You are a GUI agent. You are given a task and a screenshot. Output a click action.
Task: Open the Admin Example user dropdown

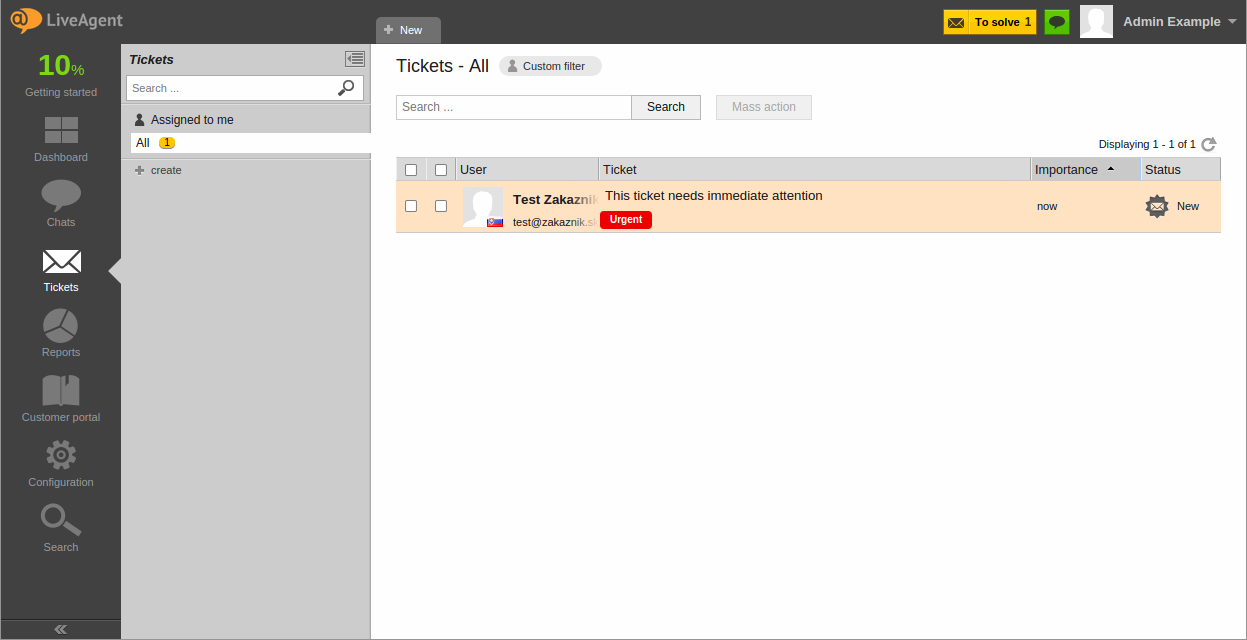click(x=1180, y=22)
